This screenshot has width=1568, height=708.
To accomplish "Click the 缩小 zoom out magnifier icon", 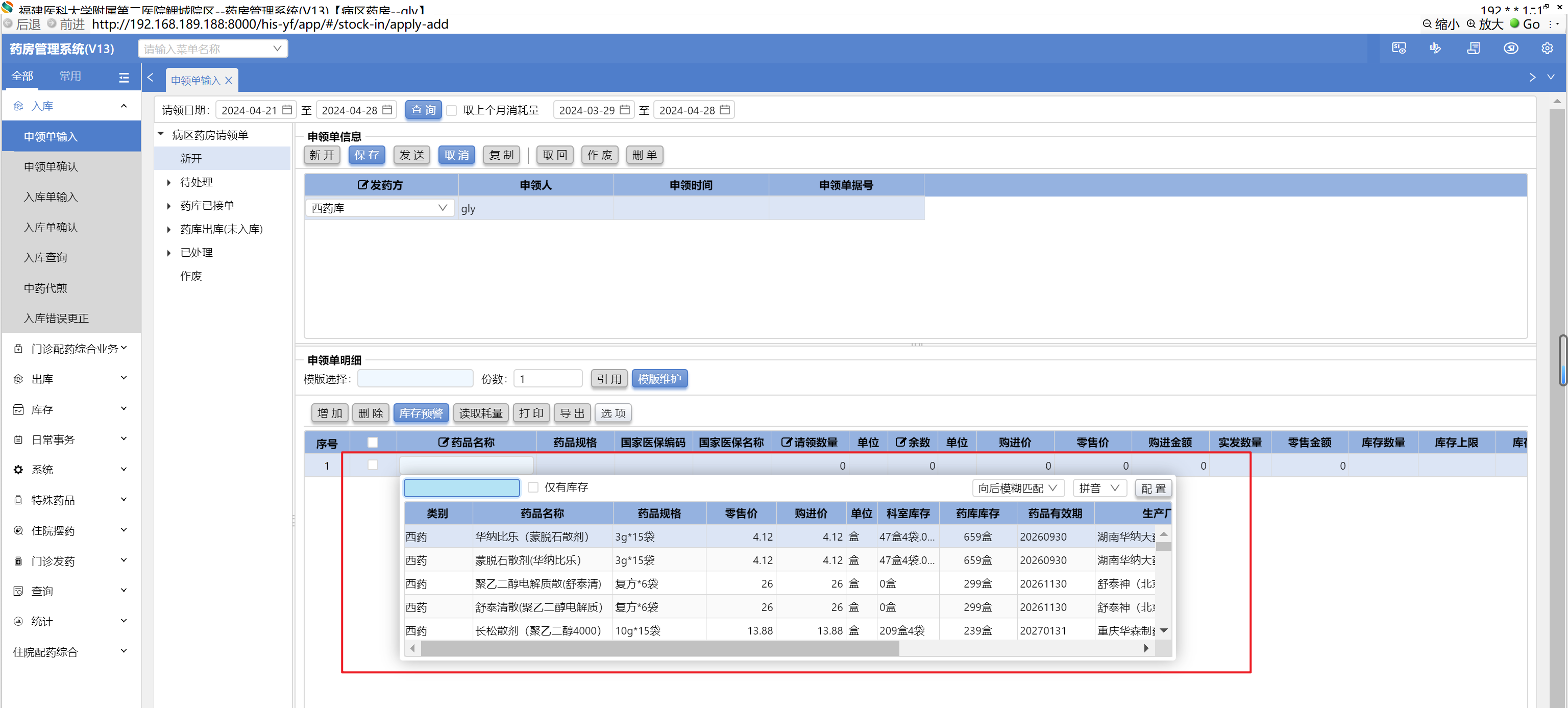I will coord(1427,25).
